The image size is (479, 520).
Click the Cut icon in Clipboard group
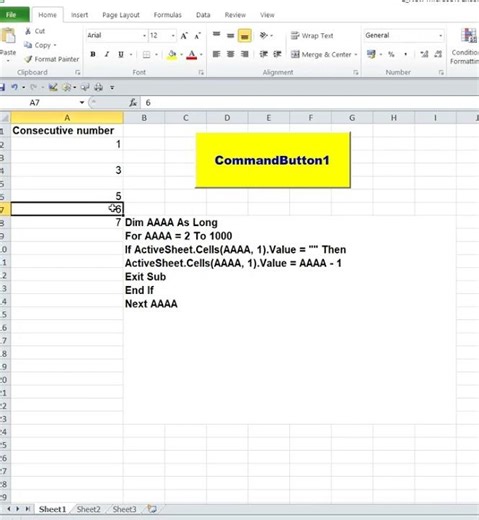28,31
